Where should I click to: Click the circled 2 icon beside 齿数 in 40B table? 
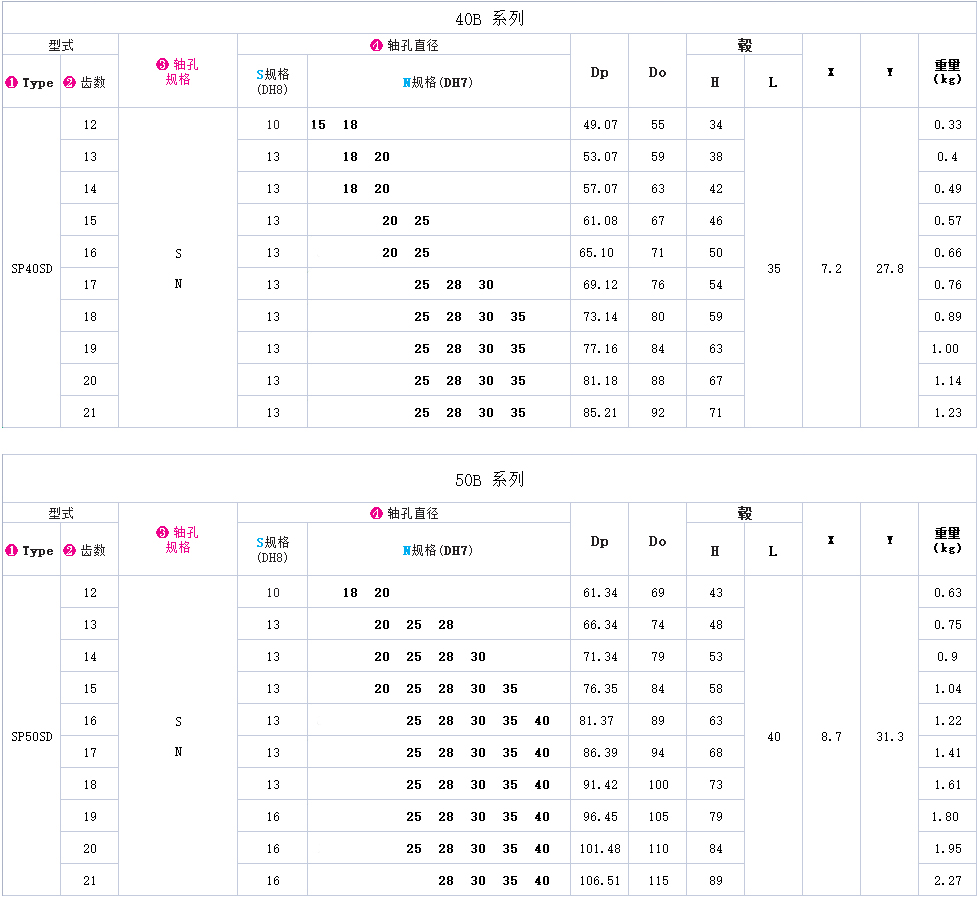click(x=69, y=83)
